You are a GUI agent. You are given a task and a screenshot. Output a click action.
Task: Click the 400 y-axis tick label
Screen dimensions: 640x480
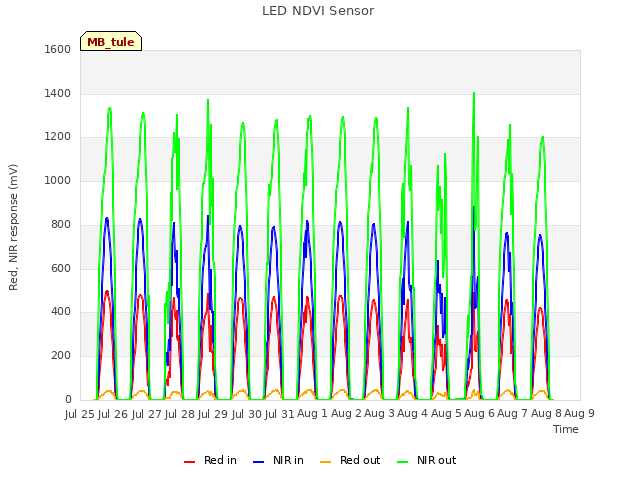point(61,311)
